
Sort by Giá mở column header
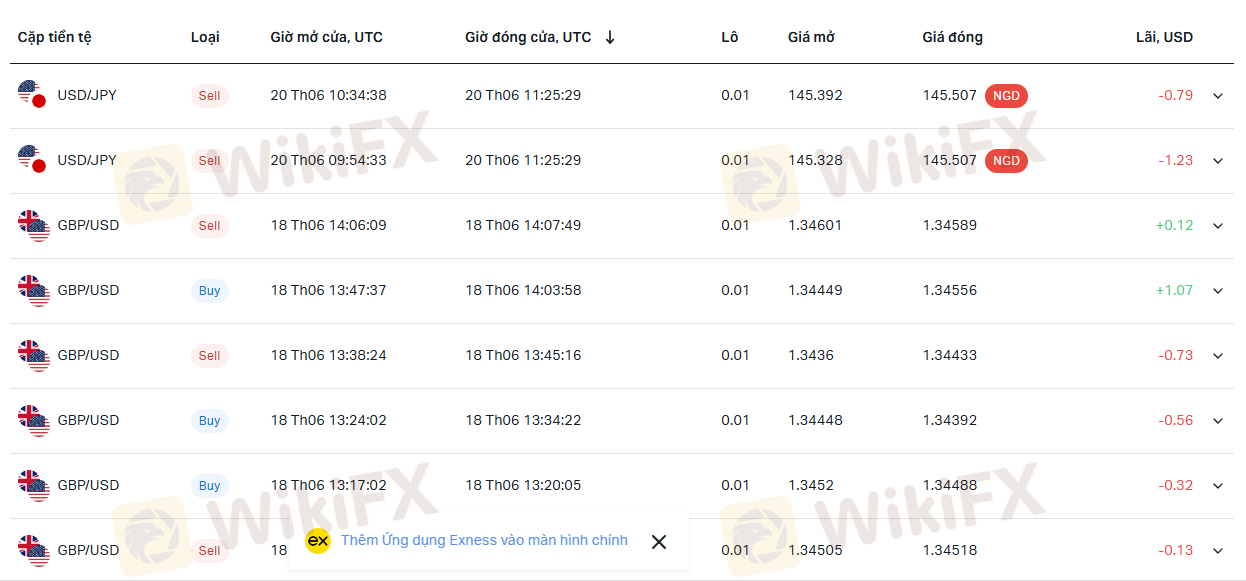point(811,37)
